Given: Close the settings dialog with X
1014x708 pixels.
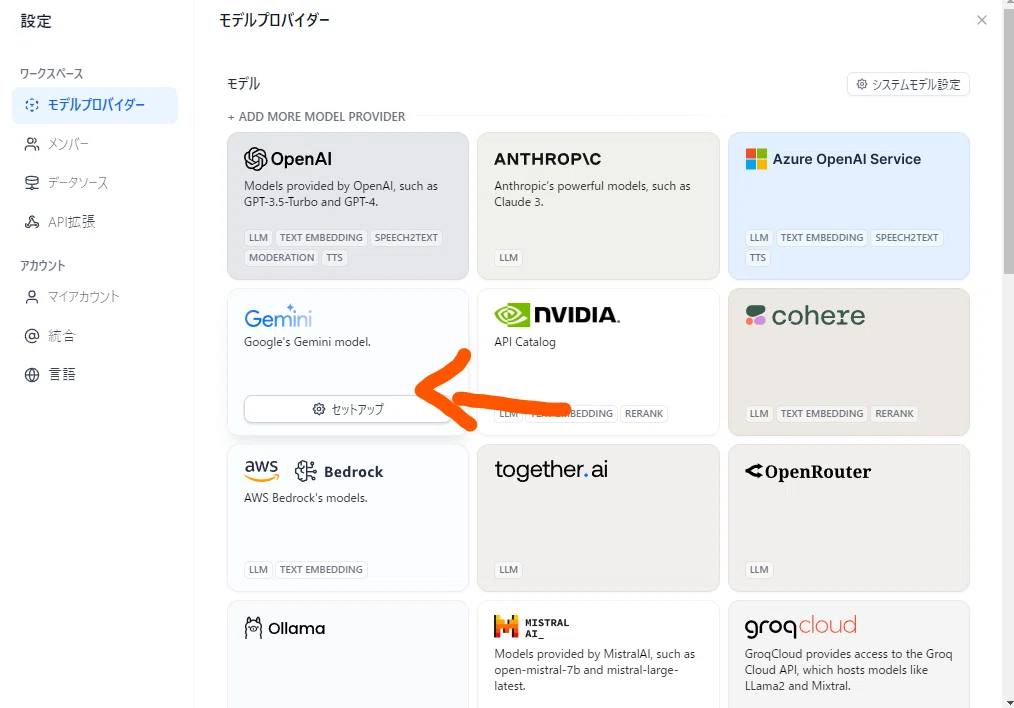Looking at the screenshot, I should coord(982,20).
